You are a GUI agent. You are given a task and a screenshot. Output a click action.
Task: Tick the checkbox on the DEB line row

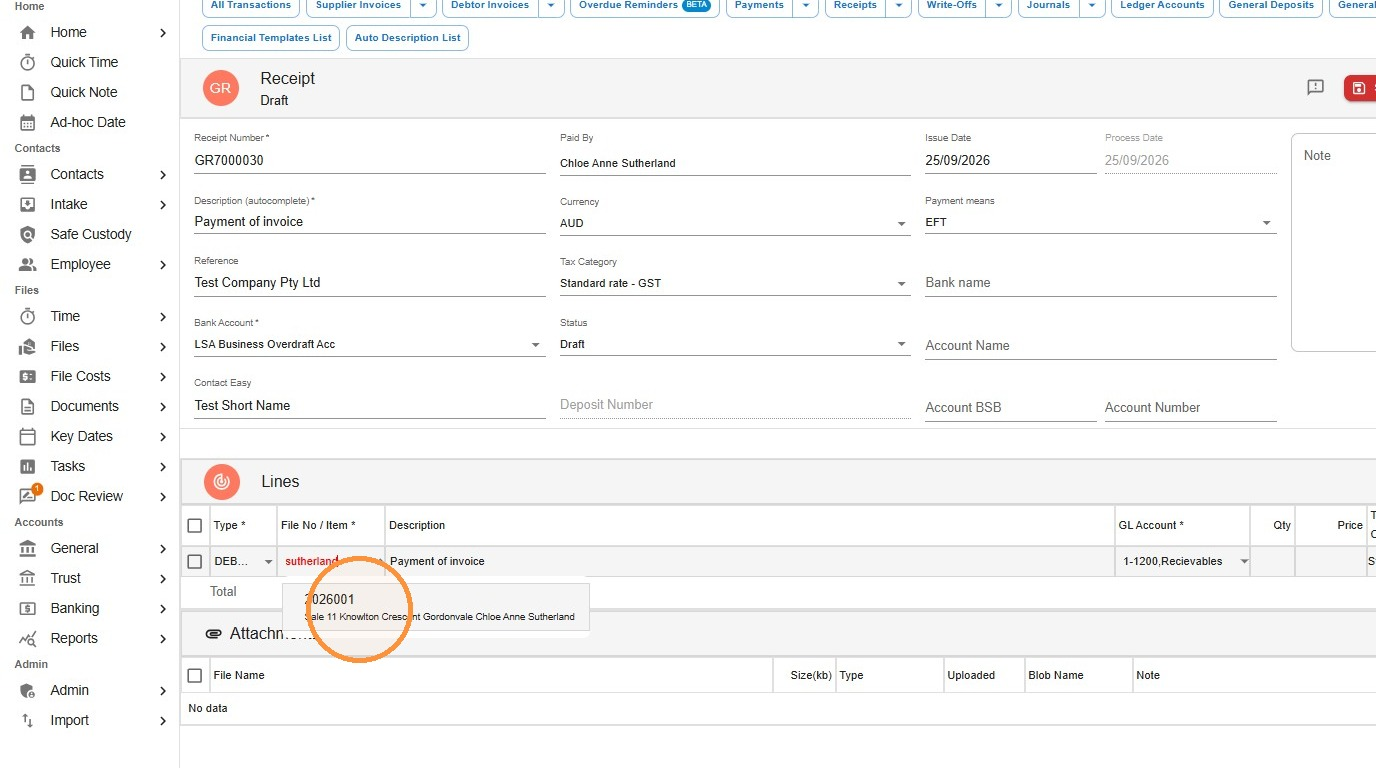tap(195, 561)
